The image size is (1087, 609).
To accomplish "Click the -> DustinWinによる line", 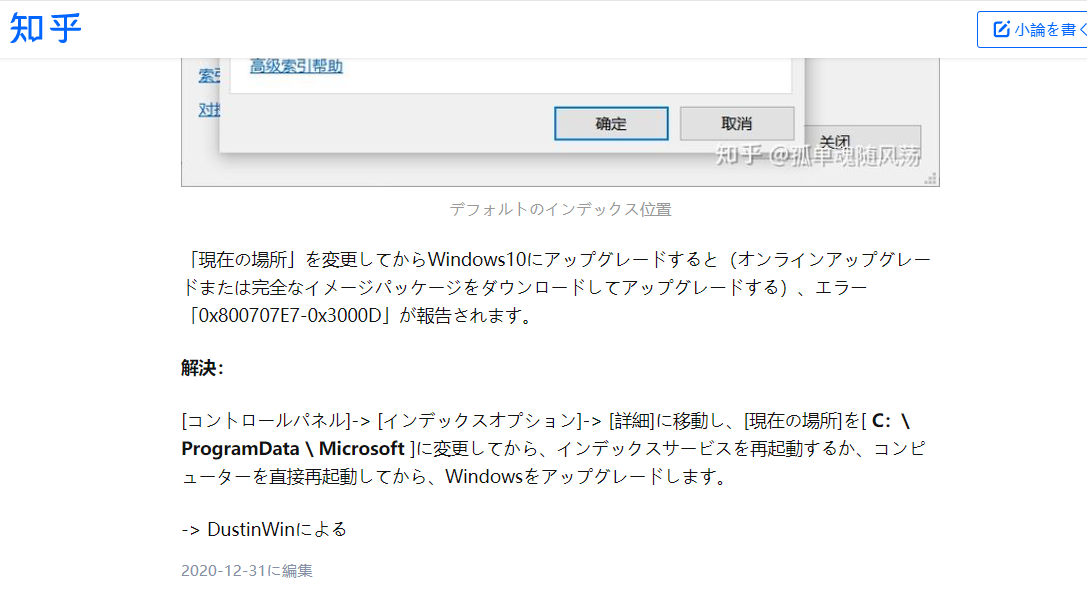I will click(x=264, y=529).
